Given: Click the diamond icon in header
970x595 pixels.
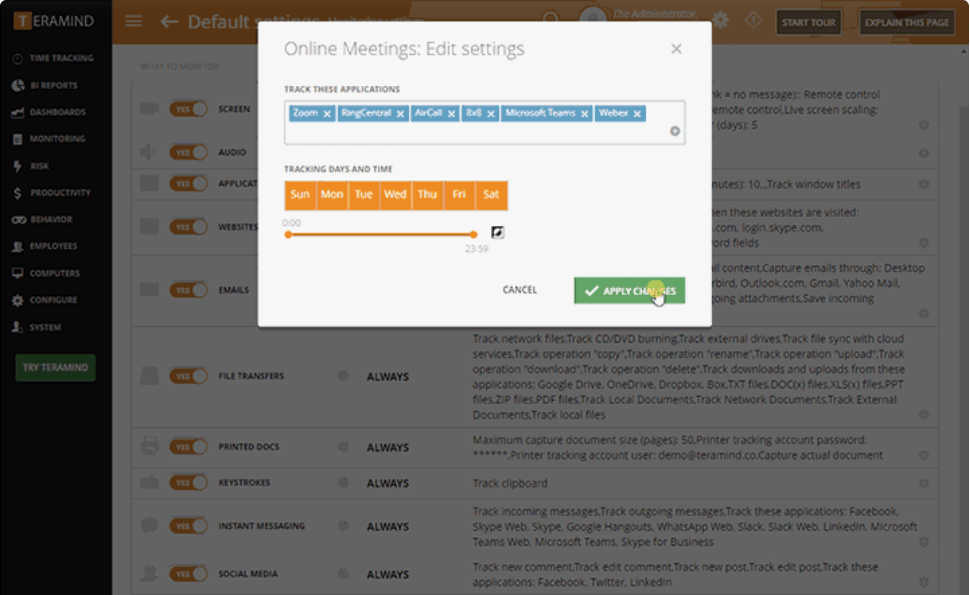Looking at the screenshot, I should pos(753,20).
